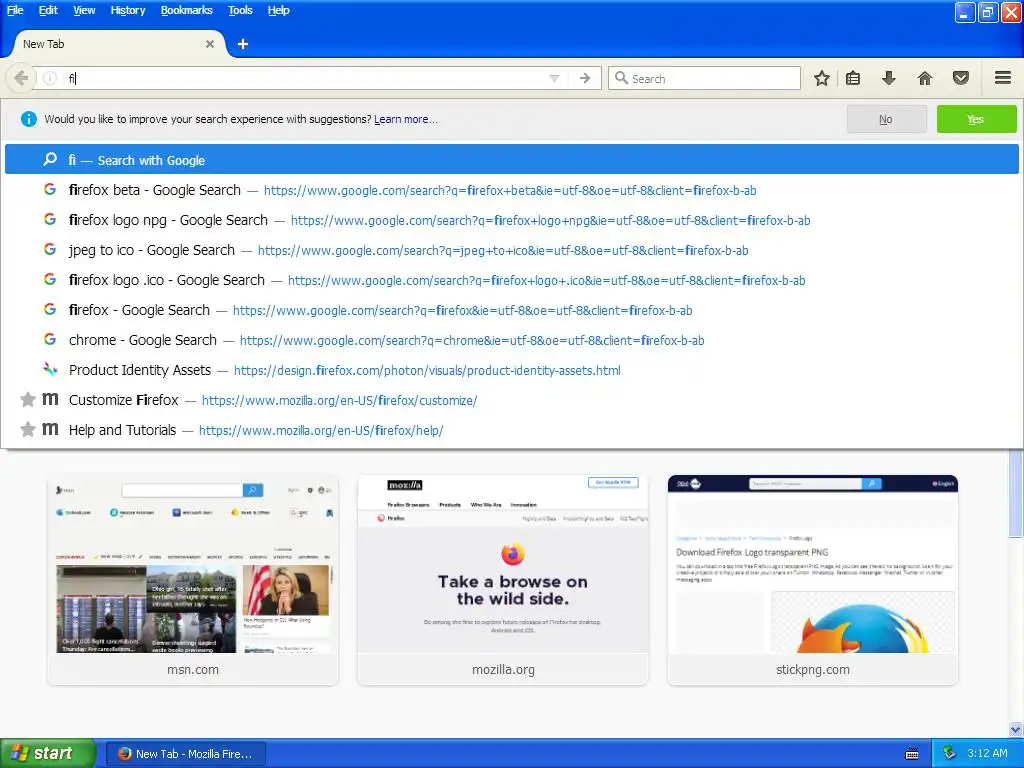Open the stickpng.com top site thumbnail
Viewport: 1024px width, 768px height.
pos(813,581)
